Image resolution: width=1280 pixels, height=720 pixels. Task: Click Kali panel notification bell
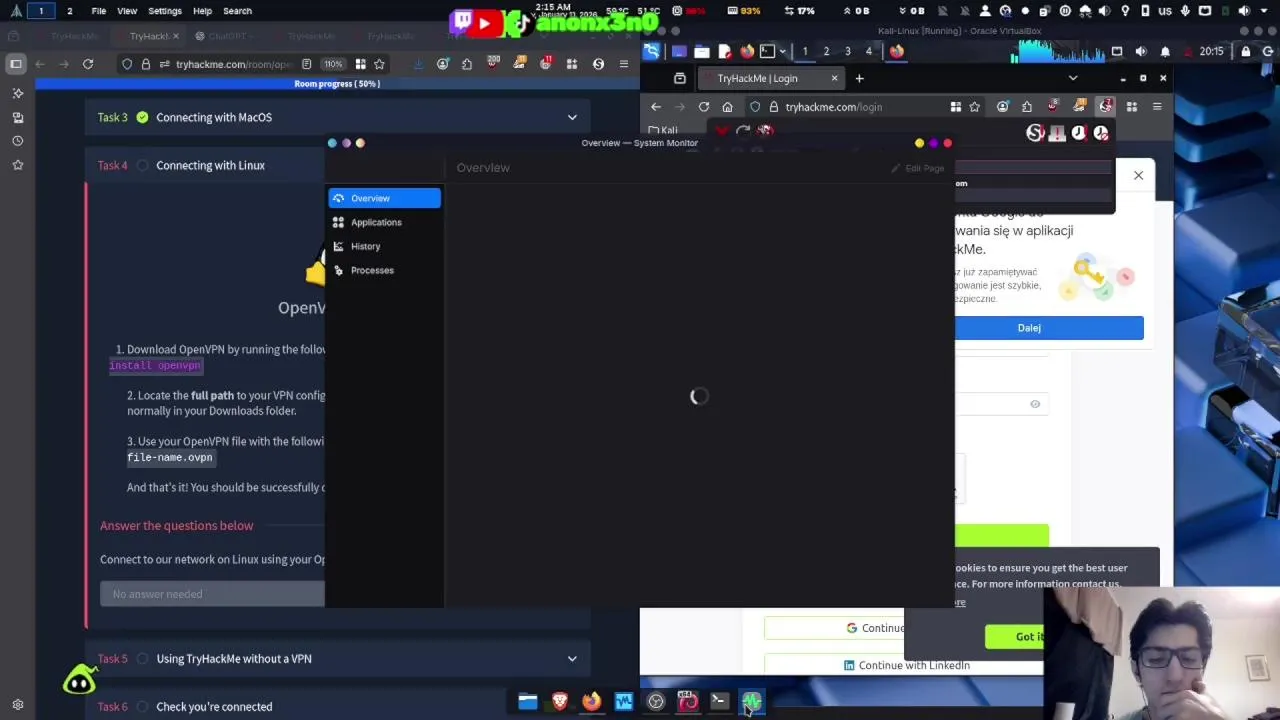click(1165, 51)
